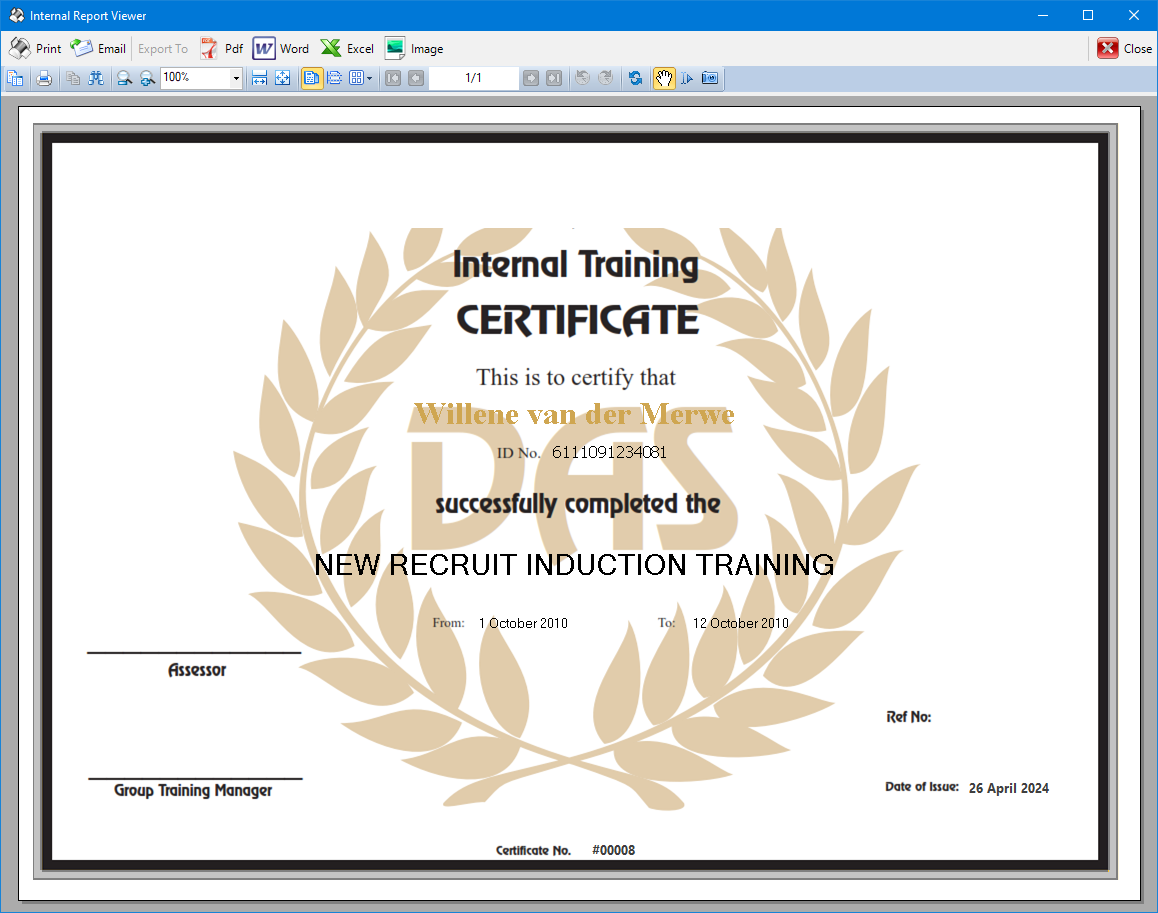Click navigate forward arrow icon
The height and width of the screenshot is (913, 1158).
[606, 78]
